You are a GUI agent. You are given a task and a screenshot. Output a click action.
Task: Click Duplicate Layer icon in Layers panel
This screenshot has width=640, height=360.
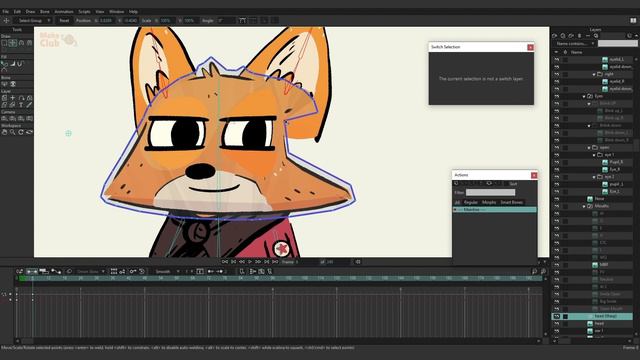563,36
